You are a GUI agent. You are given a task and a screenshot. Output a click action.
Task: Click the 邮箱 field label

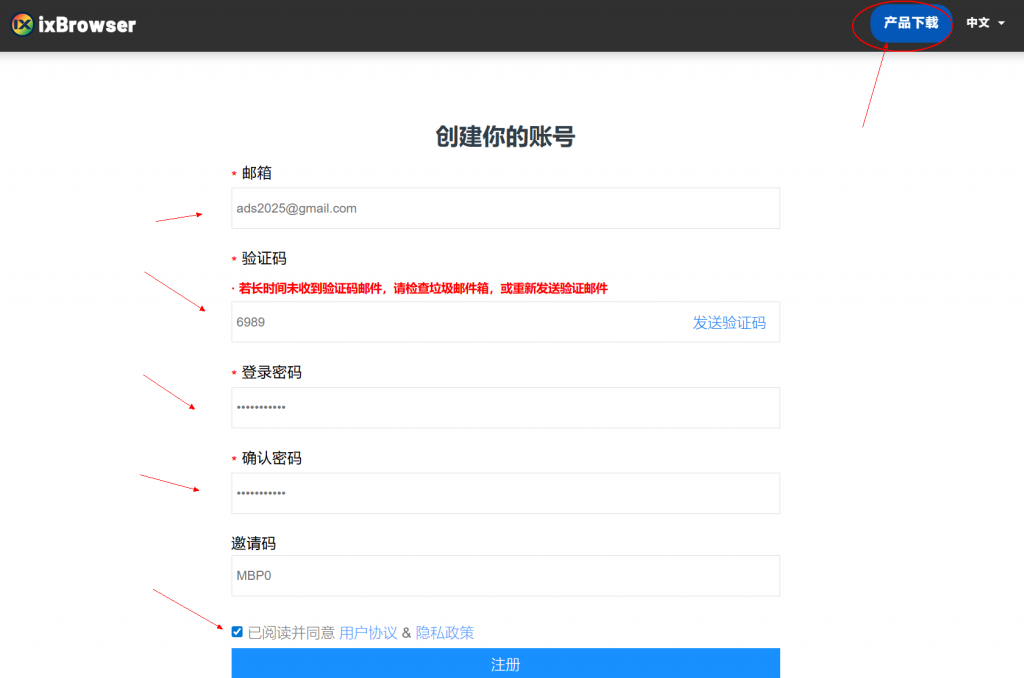pos(256,173)
